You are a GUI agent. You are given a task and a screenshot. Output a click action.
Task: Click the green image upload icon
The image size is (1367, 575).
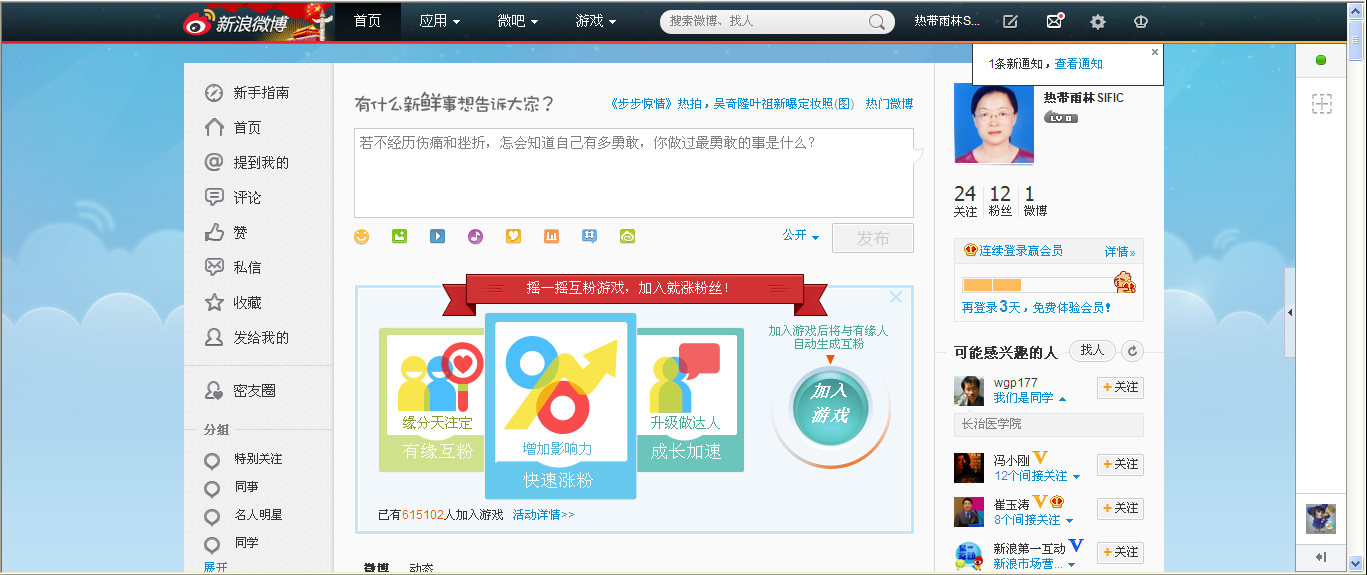400,237
